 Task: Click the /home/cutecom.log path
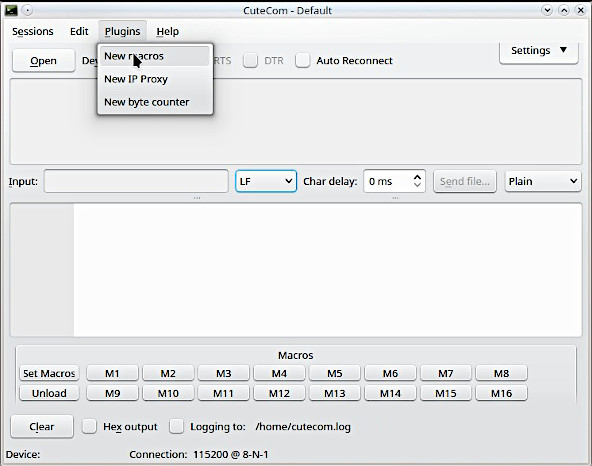[303, 427]
